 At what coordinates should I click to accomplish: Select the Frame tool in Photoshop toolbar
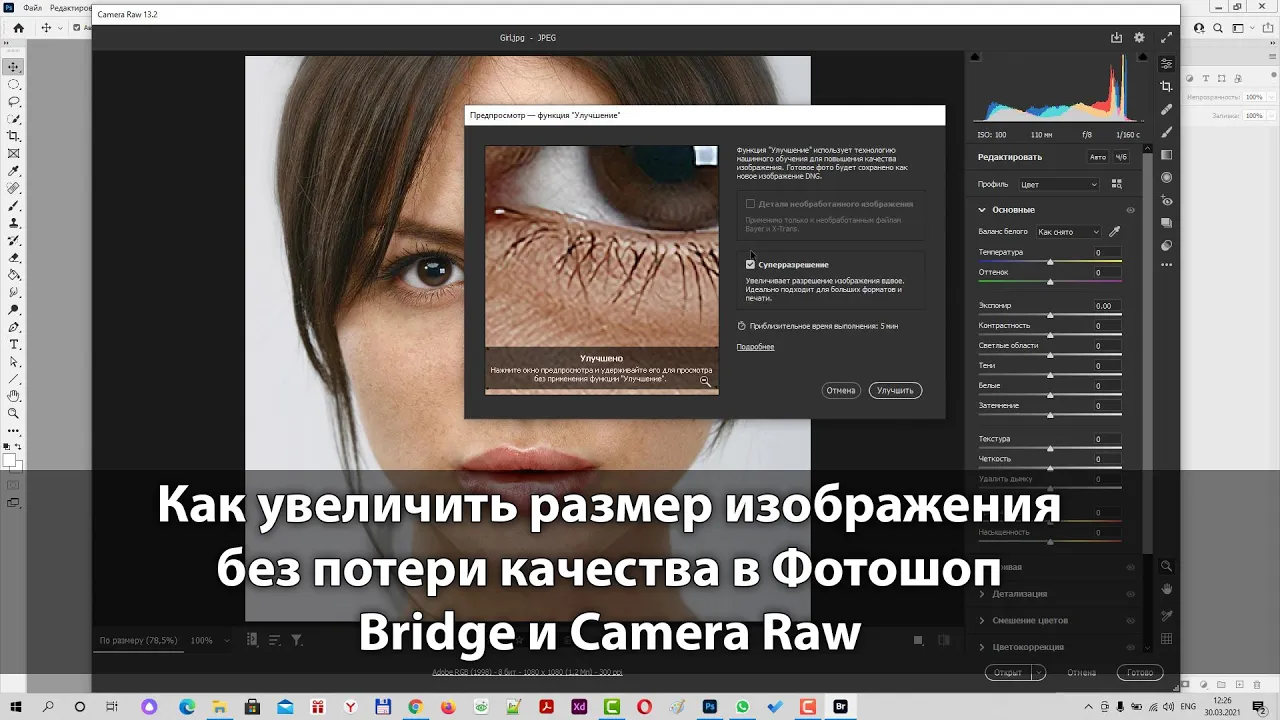click(14, 153)
